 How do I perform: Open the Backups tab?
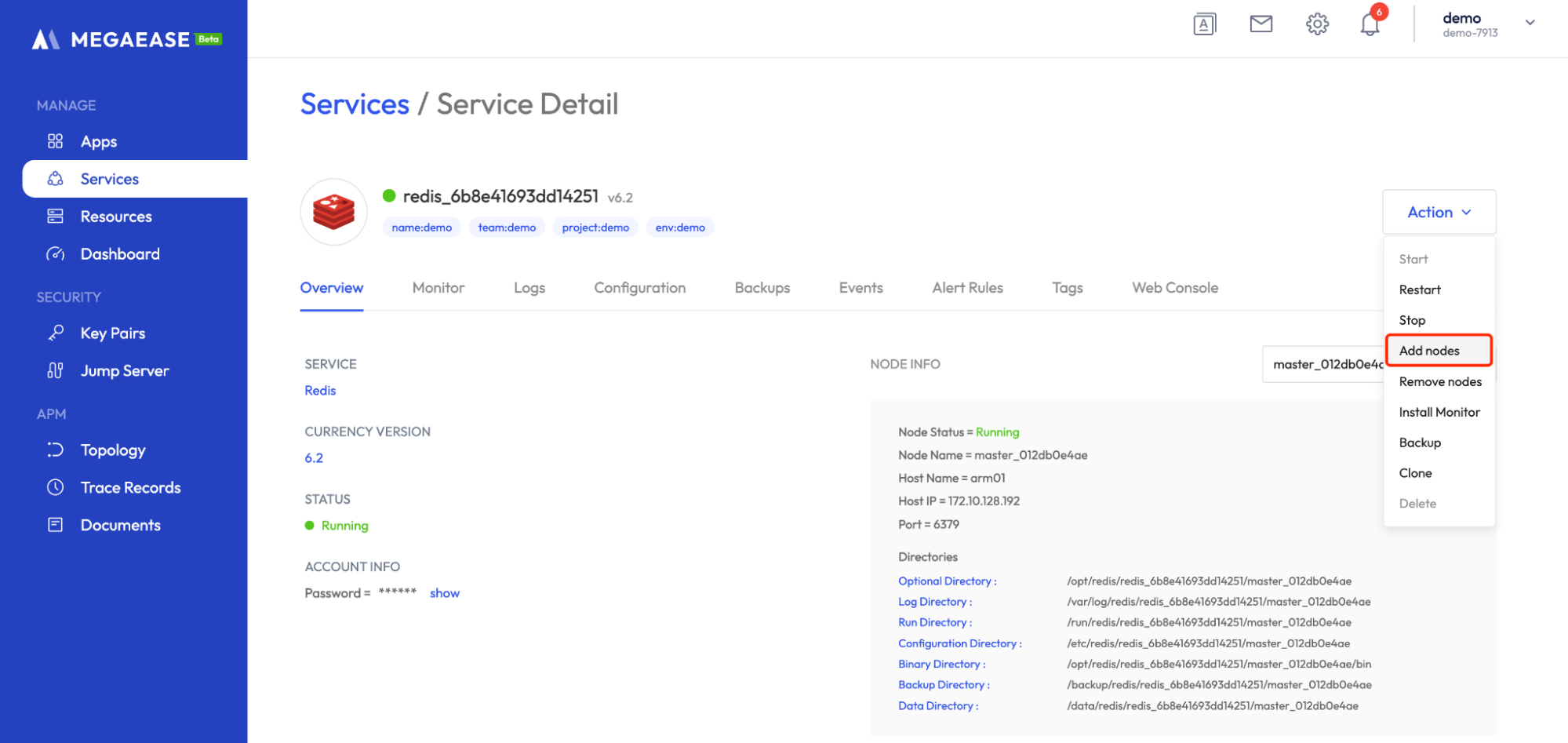[762, 288]
